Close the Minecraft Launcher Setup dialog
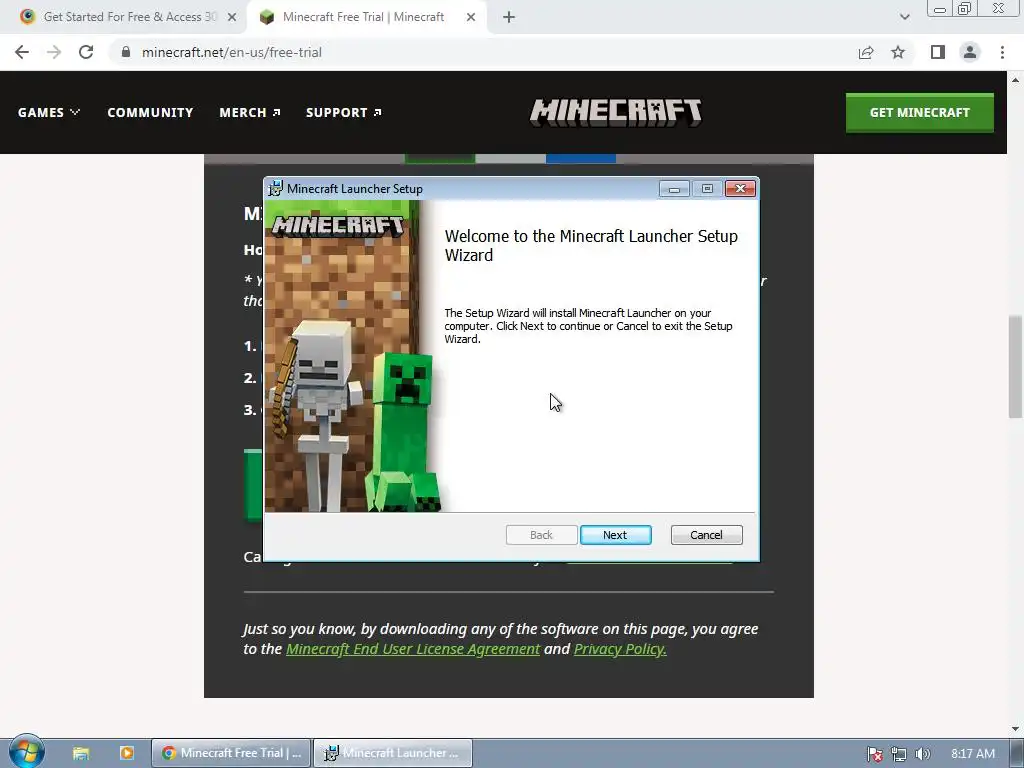The image size is (1024, 768). pyautogui.click(x=740, y=189)
